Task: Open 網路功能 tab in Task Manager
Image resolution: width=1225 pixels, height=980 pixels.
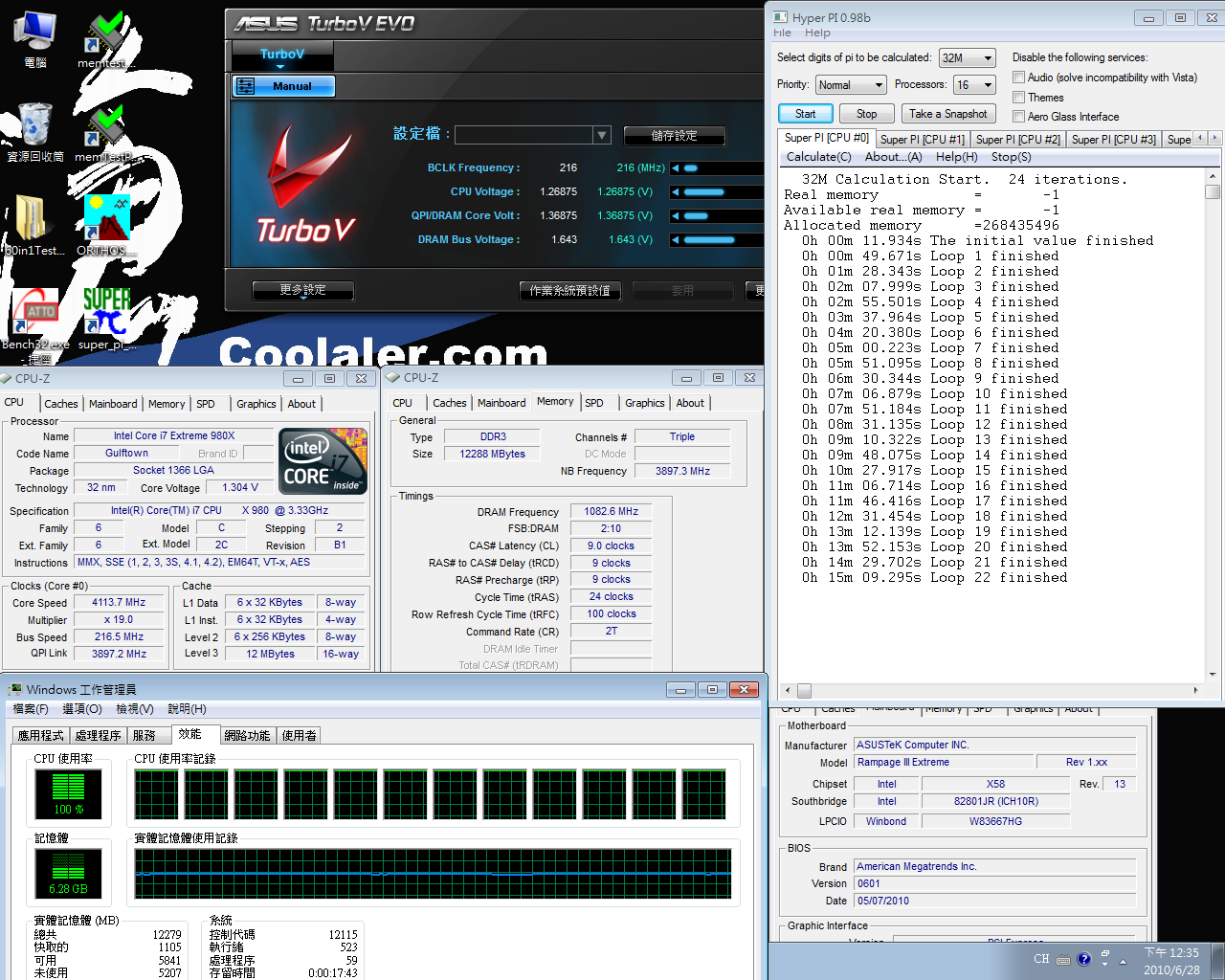Action: [x=247, y=735]
